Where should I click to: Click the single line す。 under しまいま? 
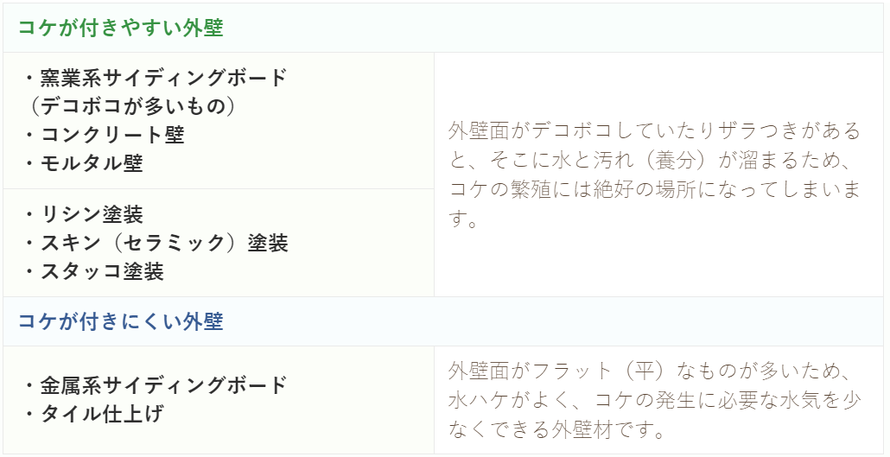(x=463, y=220)
